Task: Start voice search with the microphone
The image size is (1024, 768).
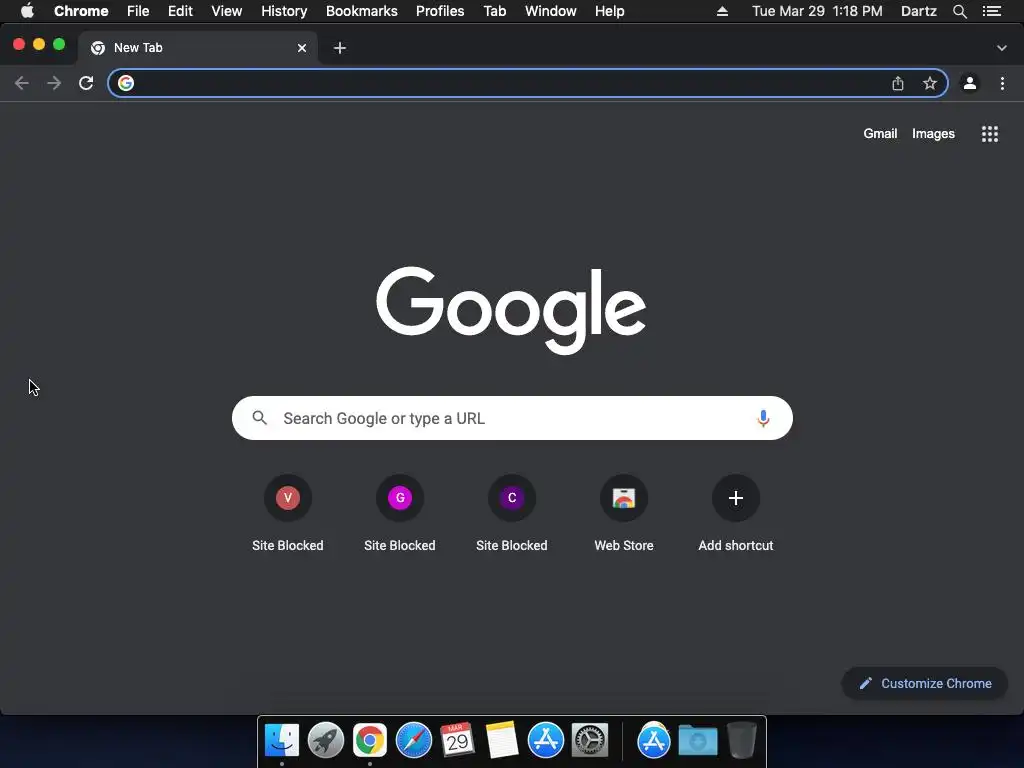Action: [763, 419]
